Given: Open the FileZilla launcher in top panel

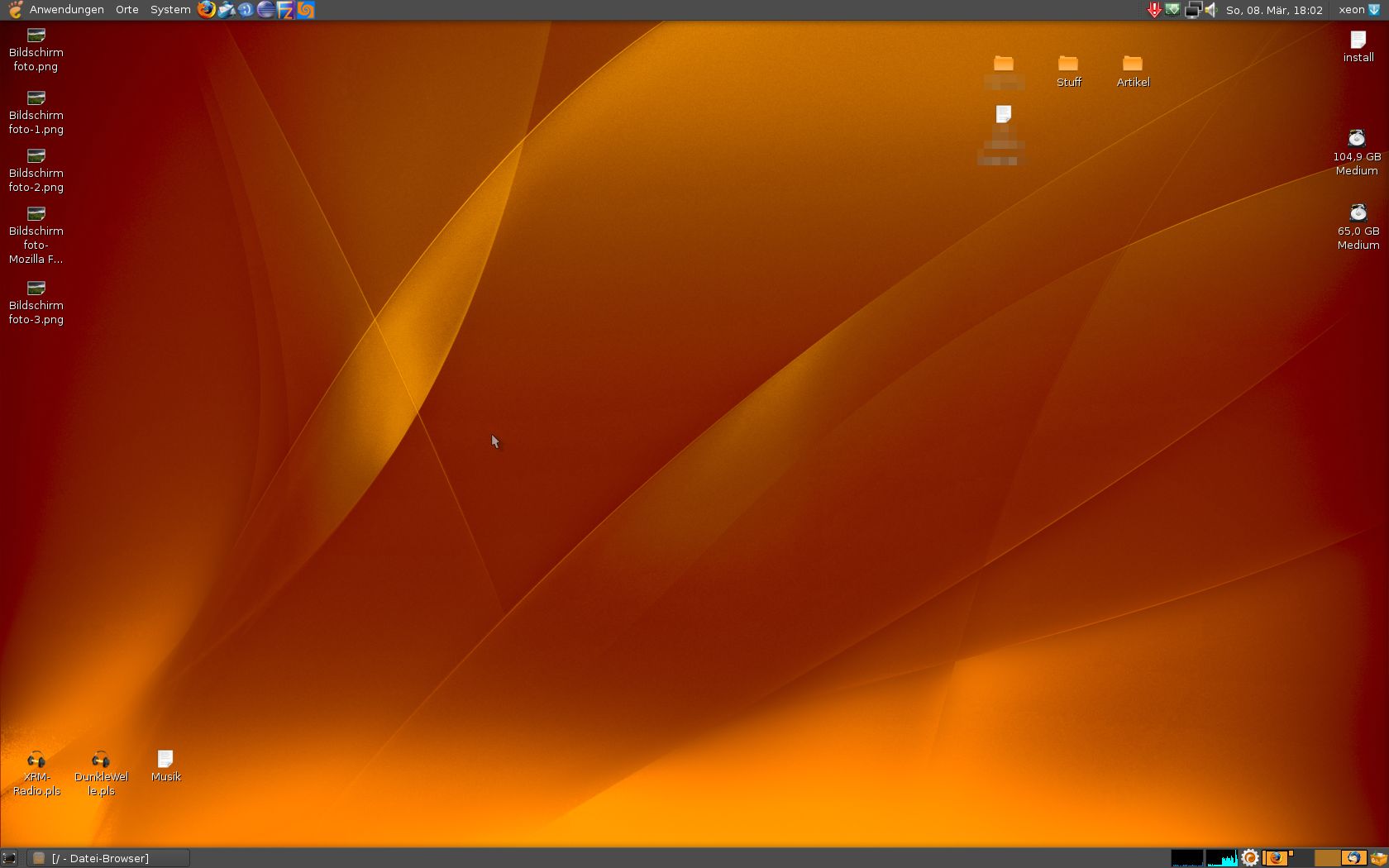Looking at the screenshot, I should [285, 10].
